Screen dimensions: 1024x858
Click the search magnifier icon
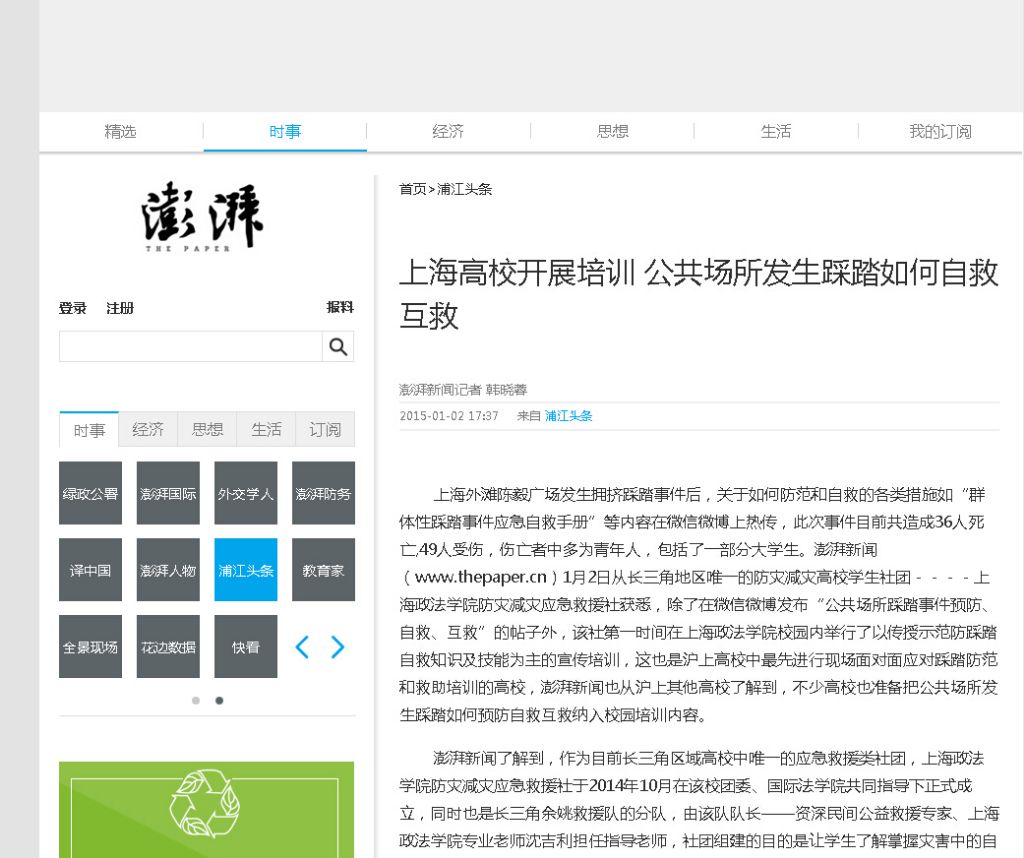pyautogui.click(x=338, y=347)
